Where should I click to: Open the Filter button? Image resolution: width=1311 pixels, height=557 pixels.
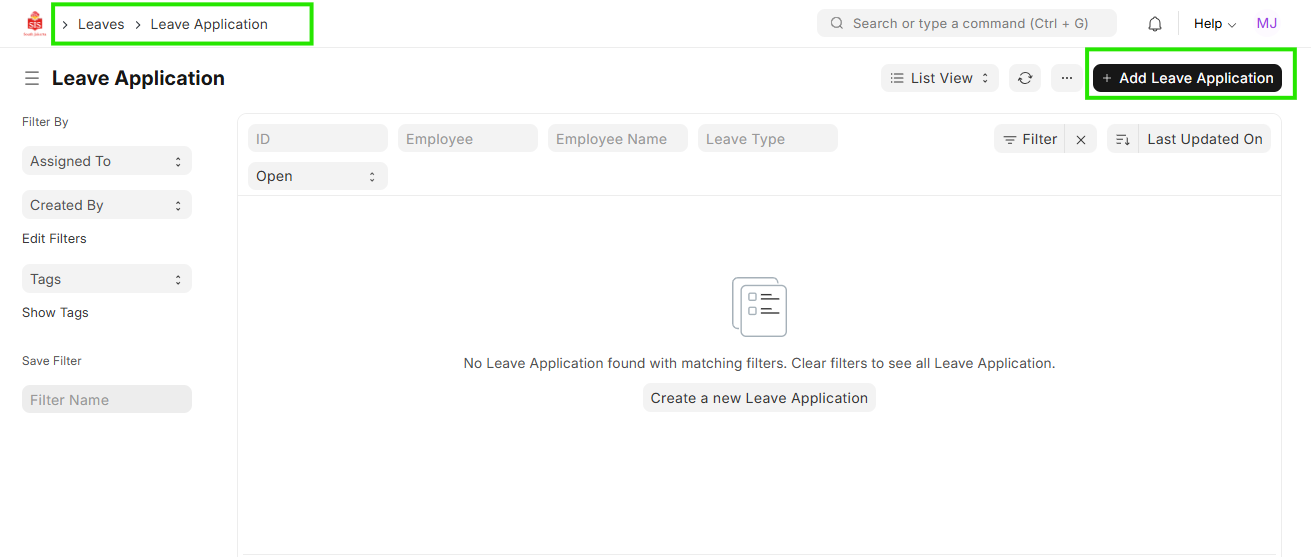1030,140
